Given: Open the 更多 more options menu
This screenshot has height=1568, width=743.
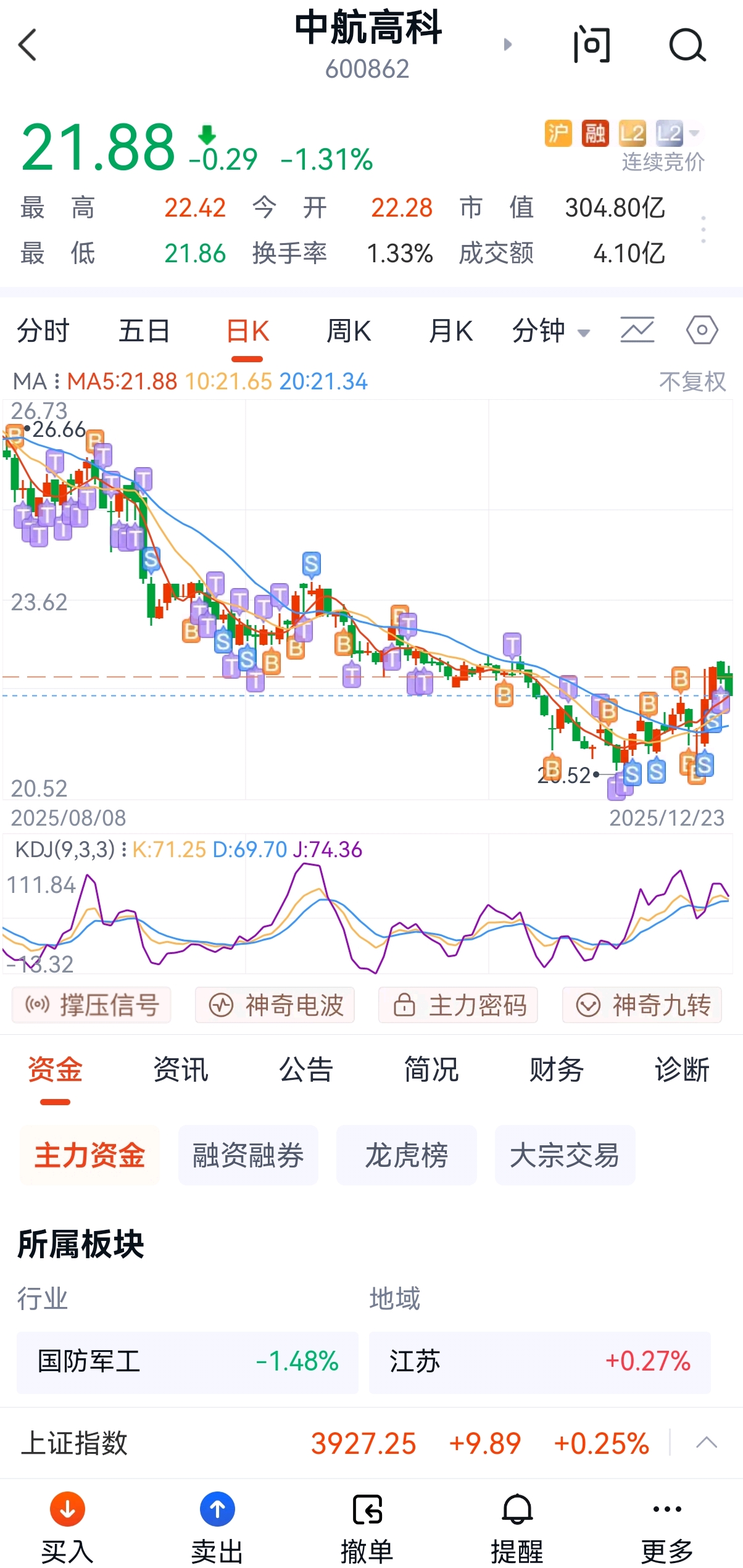Looking at the screenshot, I should point(667,1528).
